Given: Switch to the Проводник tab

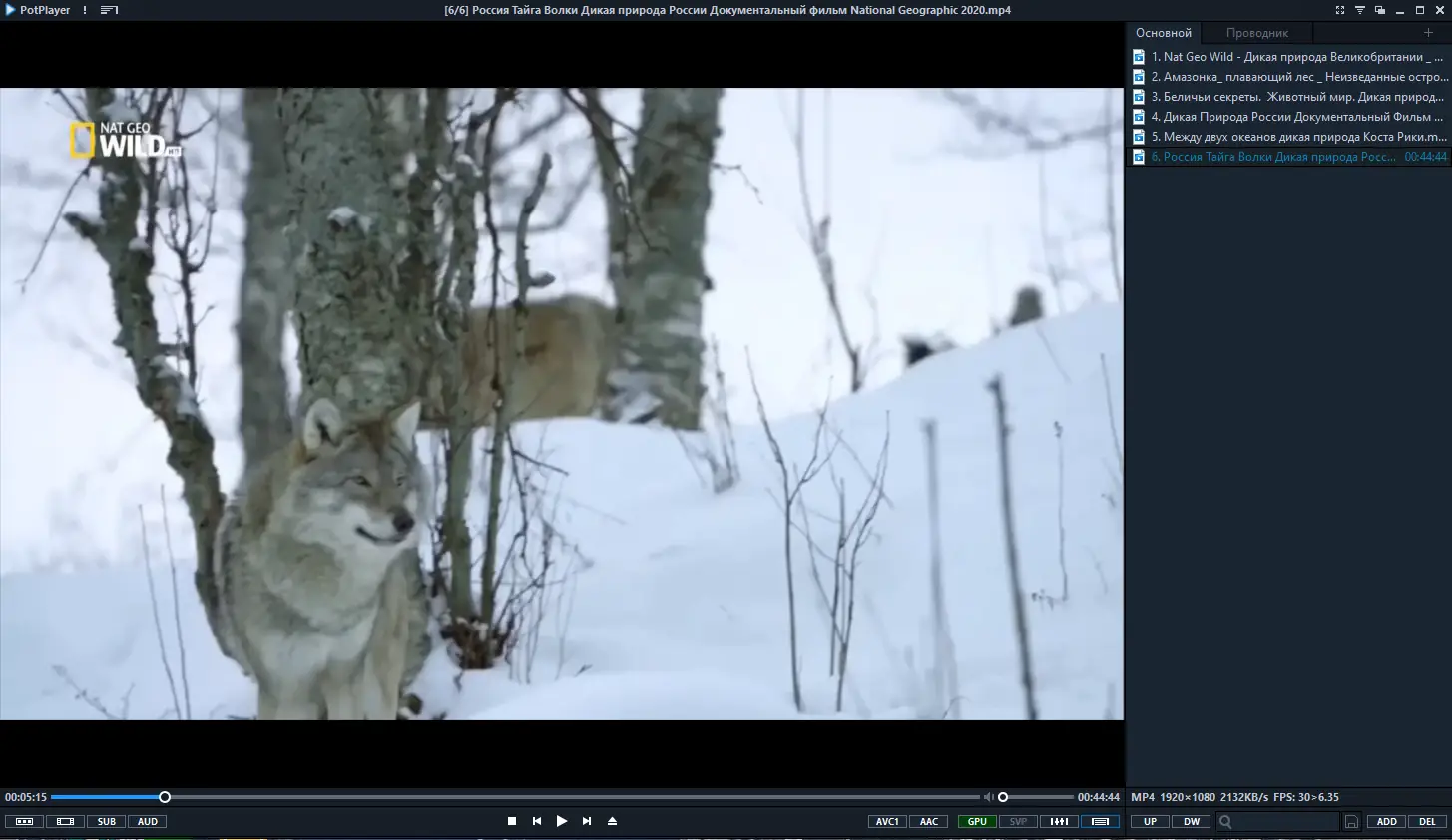Looking at the screenshot, I should [1255, 32].
